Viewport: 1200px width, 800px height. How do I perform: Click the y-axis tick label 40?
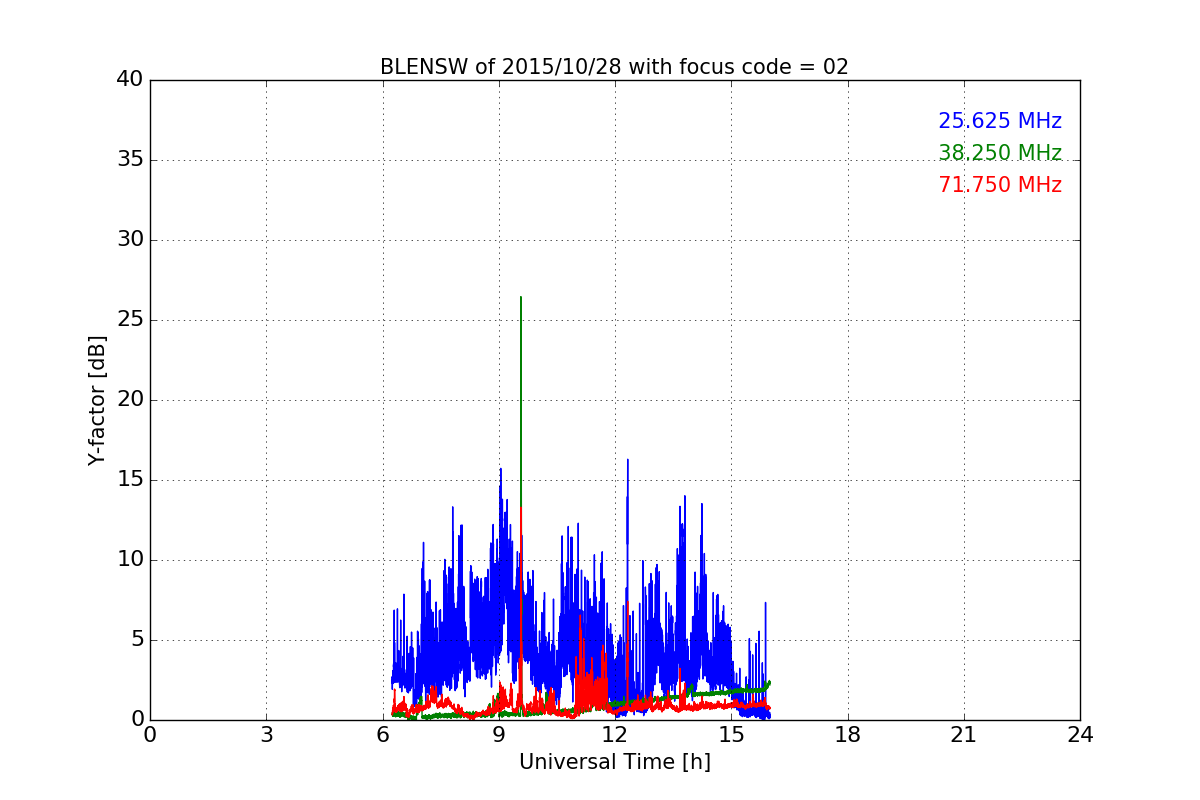pos(130,80)
